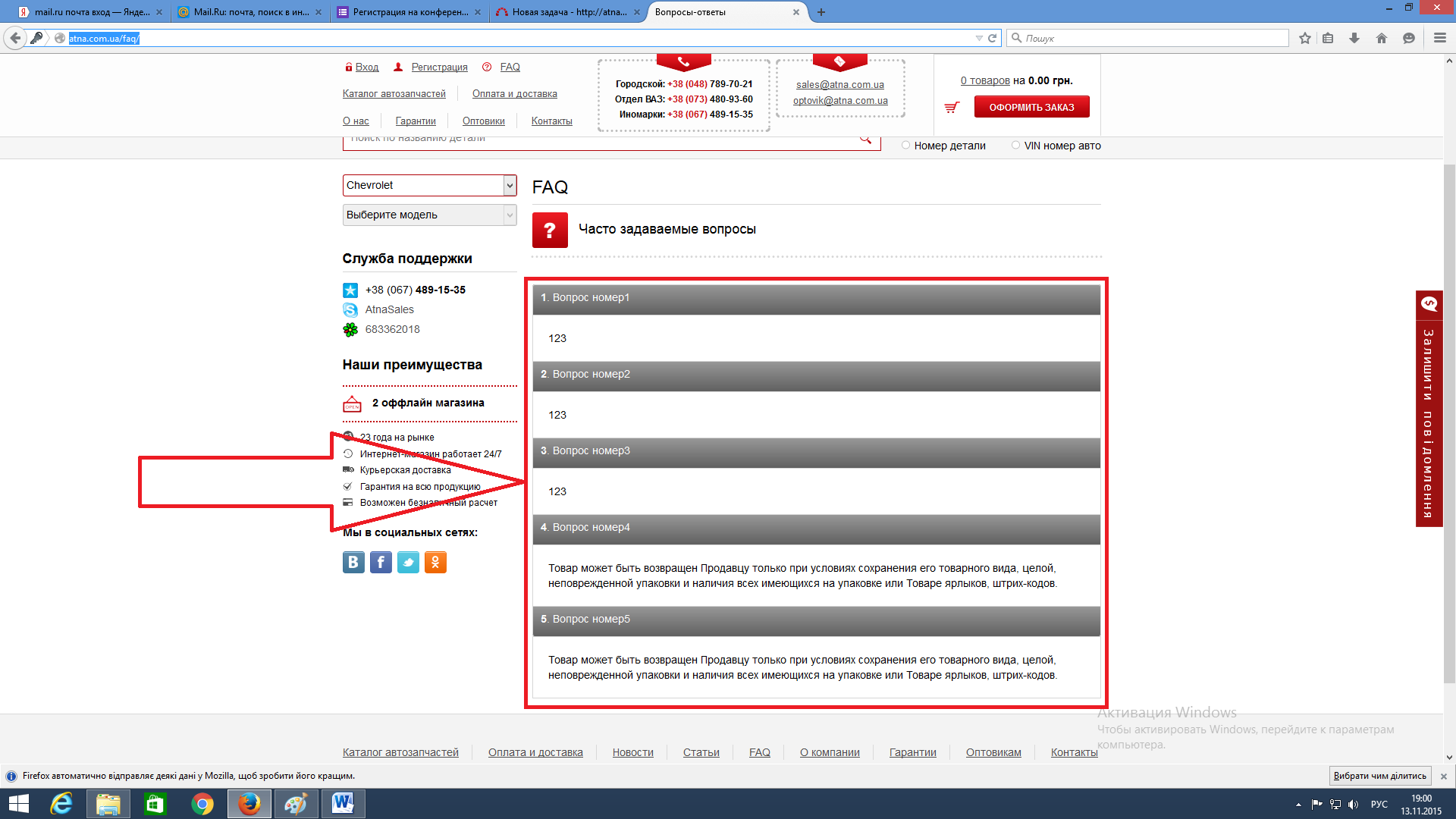The width and height of the screenshot is (1456, 819).
Task: Open the Odnoklassniki social icon
Action: coord(435,562)
